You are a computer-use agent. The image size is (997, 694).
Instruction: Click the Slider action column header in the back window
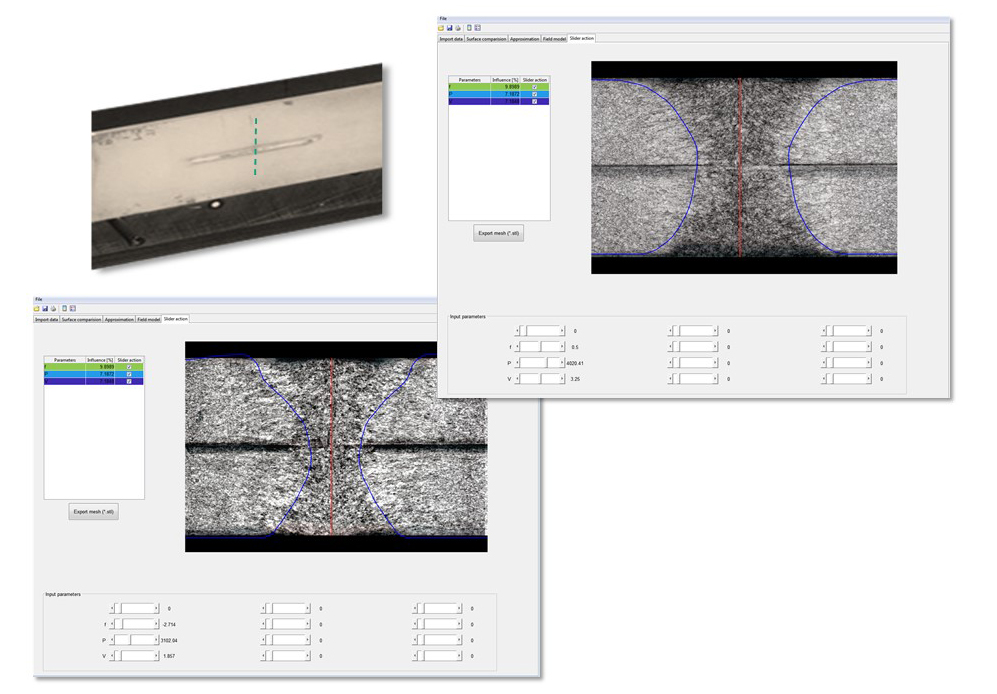(130, 360)
